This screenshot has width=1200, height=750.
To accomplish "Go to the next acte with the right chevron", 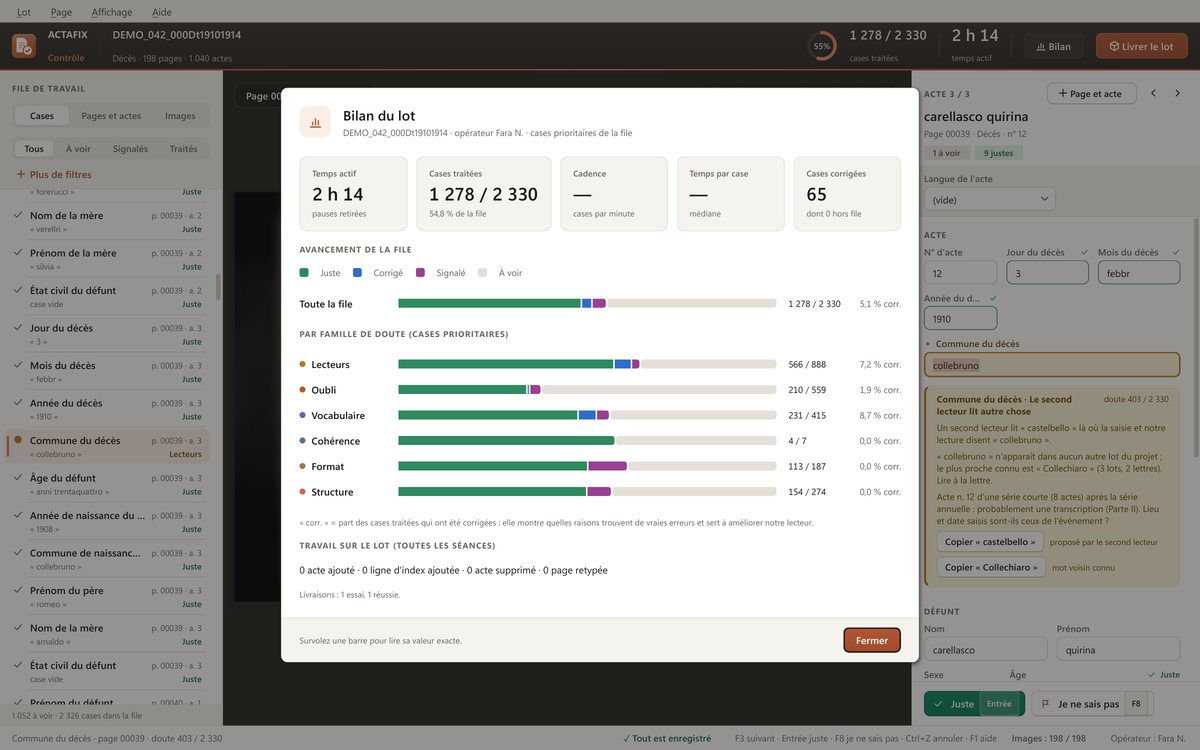I will click(x=1179, y=93).
